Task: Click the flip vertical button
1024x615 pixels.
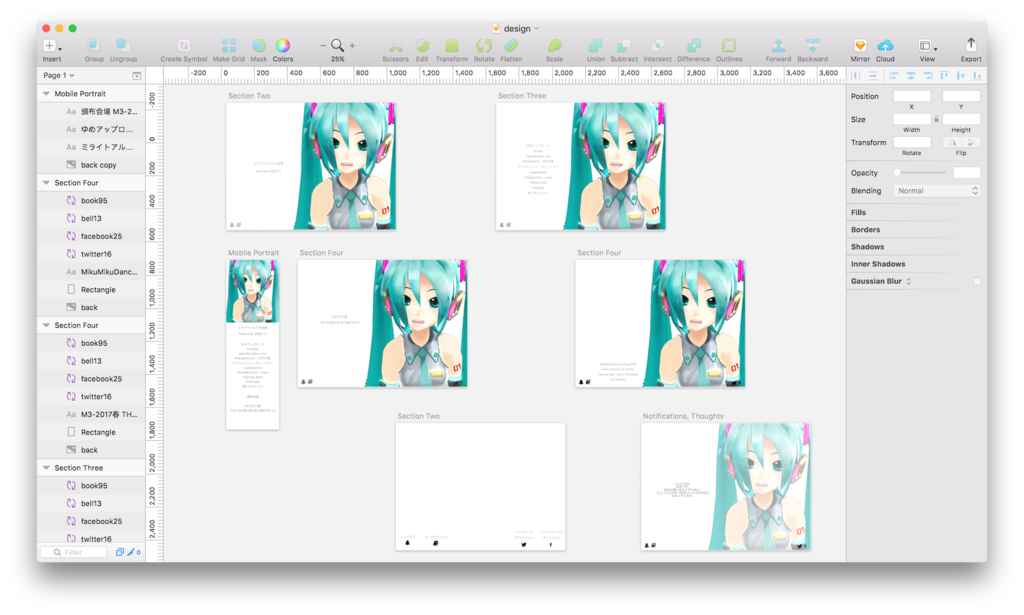Action: pyautogui.click(x=971, y=142)
